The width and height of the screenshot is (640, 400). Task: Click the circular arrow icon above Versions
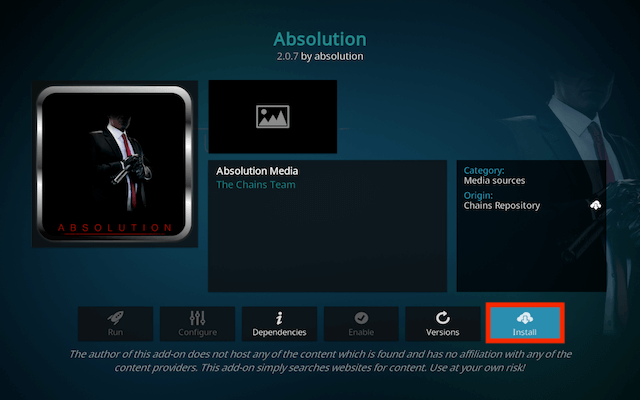(443, 318)
